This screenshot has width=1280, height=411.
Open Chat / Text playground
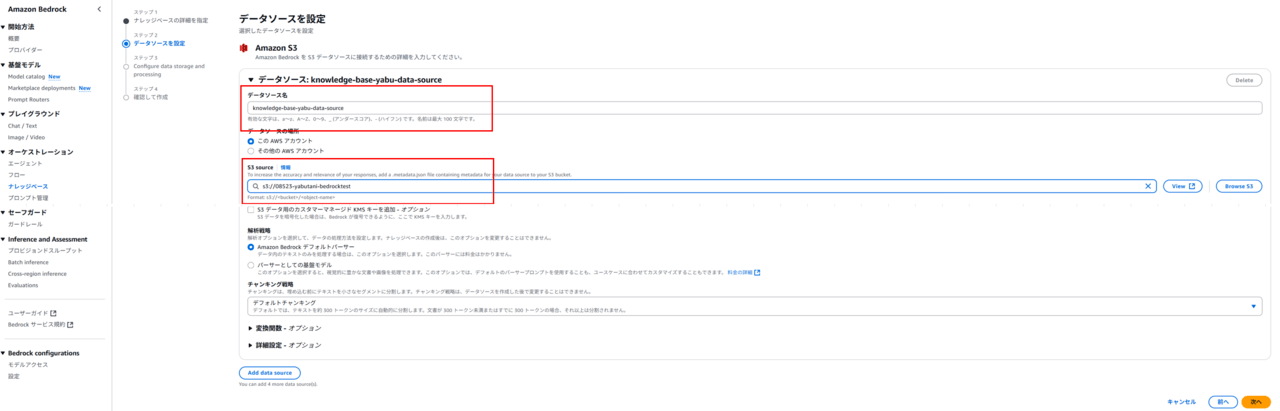pos(22,126)
